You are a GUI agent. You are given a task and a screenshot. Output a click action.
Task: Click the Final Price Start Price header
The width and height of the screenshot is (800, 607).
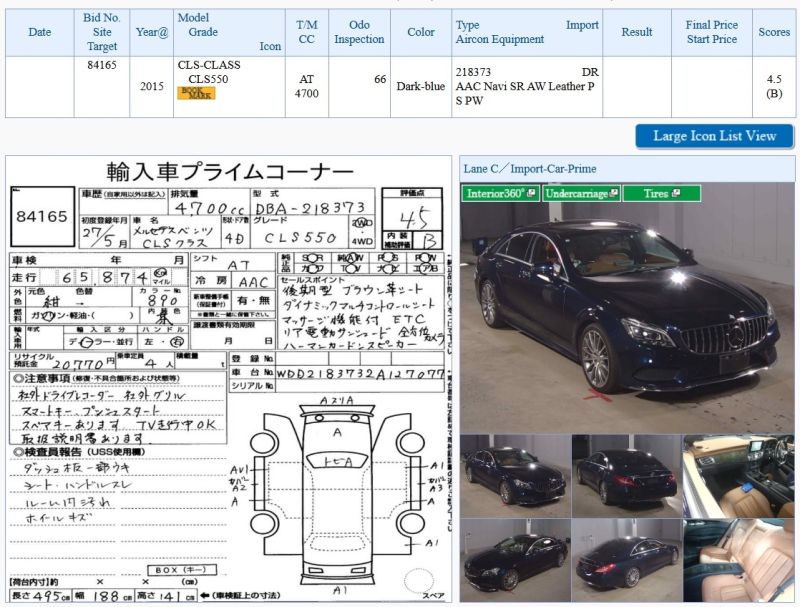click(x=712, y=32)
